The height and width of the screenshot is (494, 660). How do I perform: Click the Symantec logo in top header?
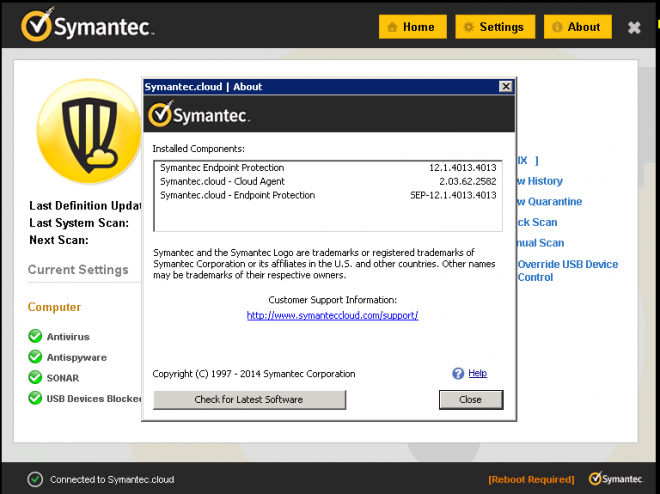[88, 25]
